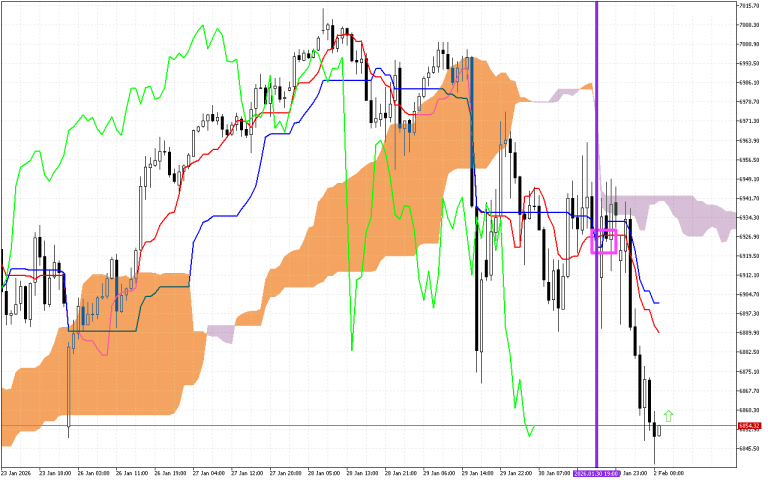The height and width of the screenshot is (480, 768).
Task: Click the 6860.30 price axis label
Action: [x=750, y=410]
